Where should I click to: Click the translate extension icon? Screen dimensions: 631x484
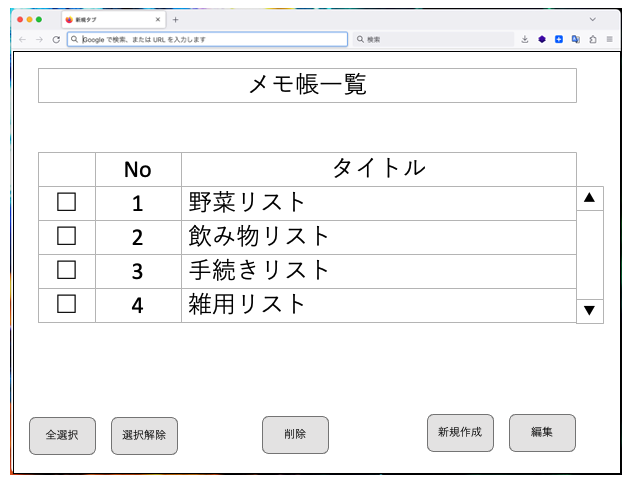576,39
